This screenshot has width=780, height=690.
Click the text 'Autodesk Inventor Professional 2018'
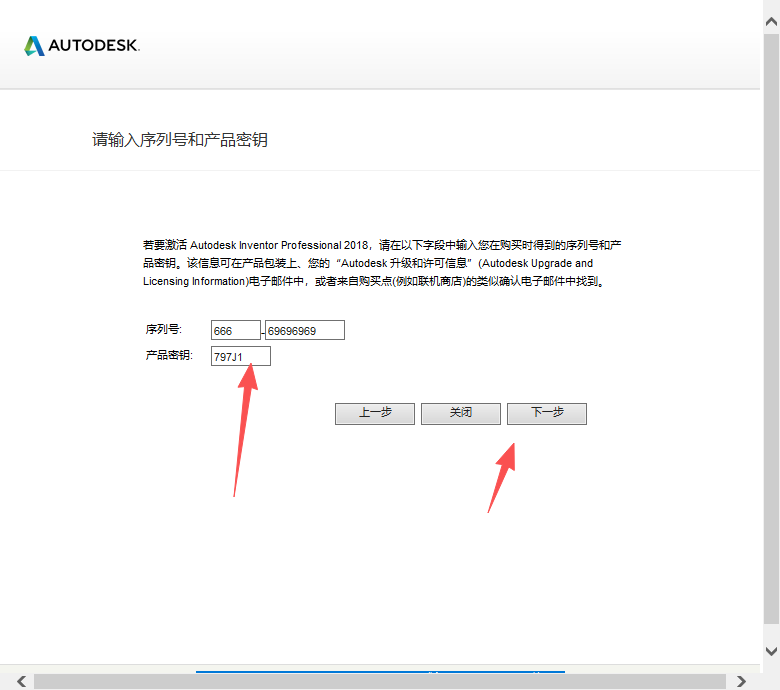click(x=279, y=245)
